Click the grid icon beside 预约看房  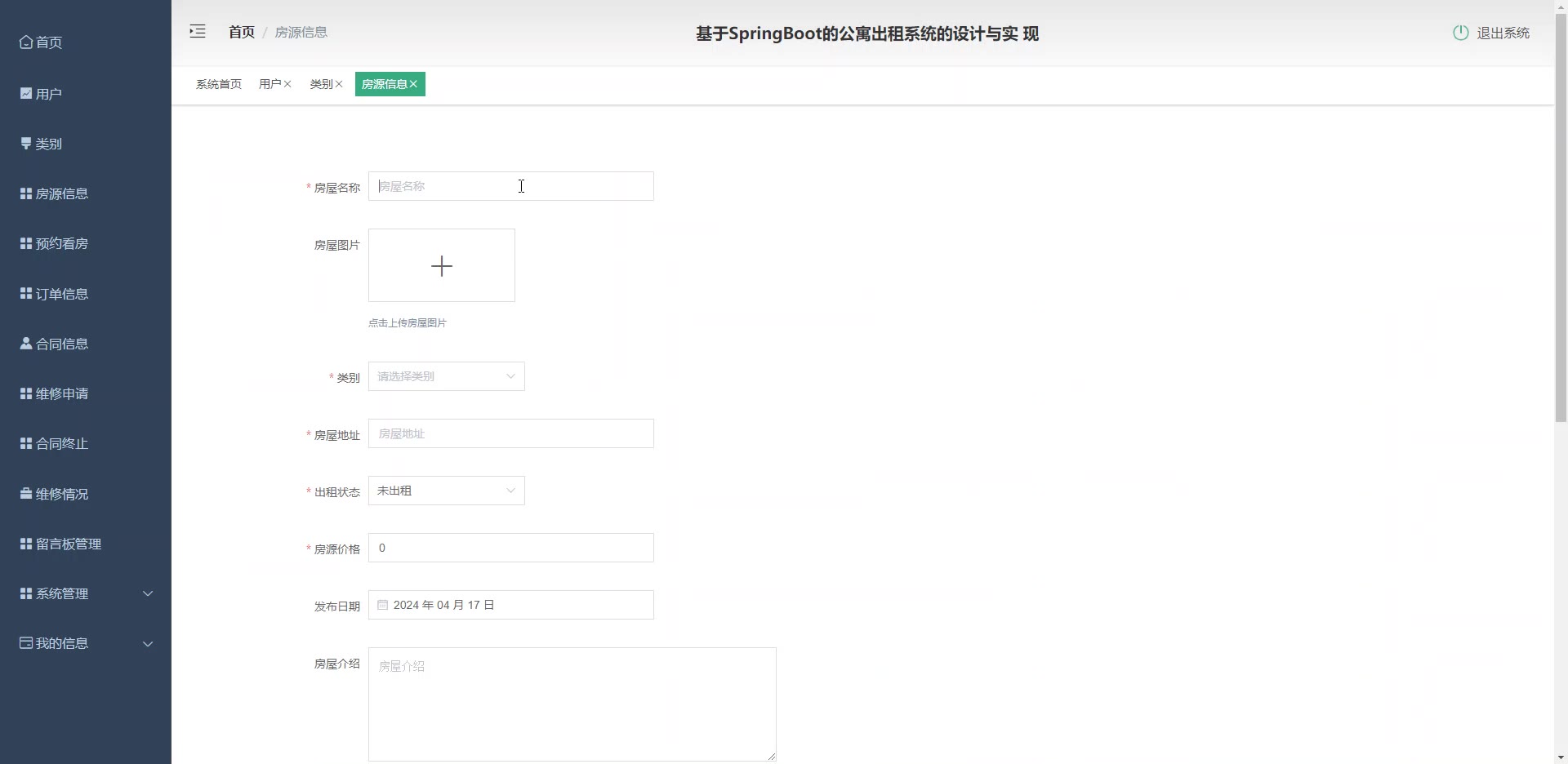click(x=26, y=243)
